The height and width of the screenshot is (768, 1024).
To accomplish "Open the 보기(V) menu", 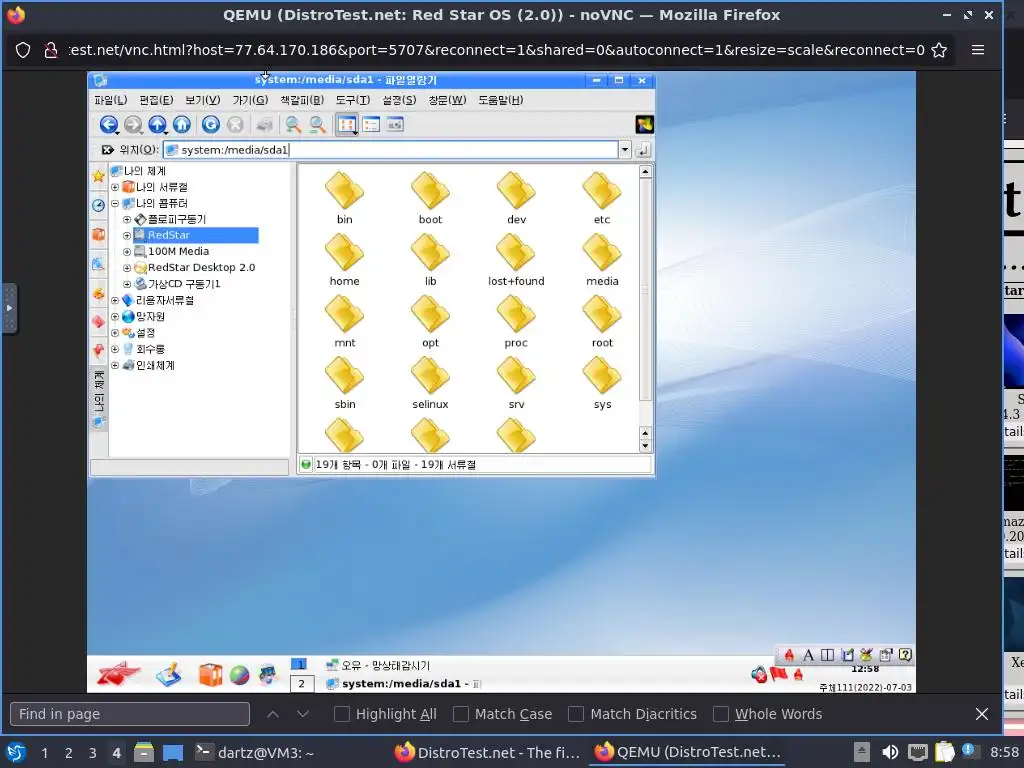I will click(x=202, y=100).
